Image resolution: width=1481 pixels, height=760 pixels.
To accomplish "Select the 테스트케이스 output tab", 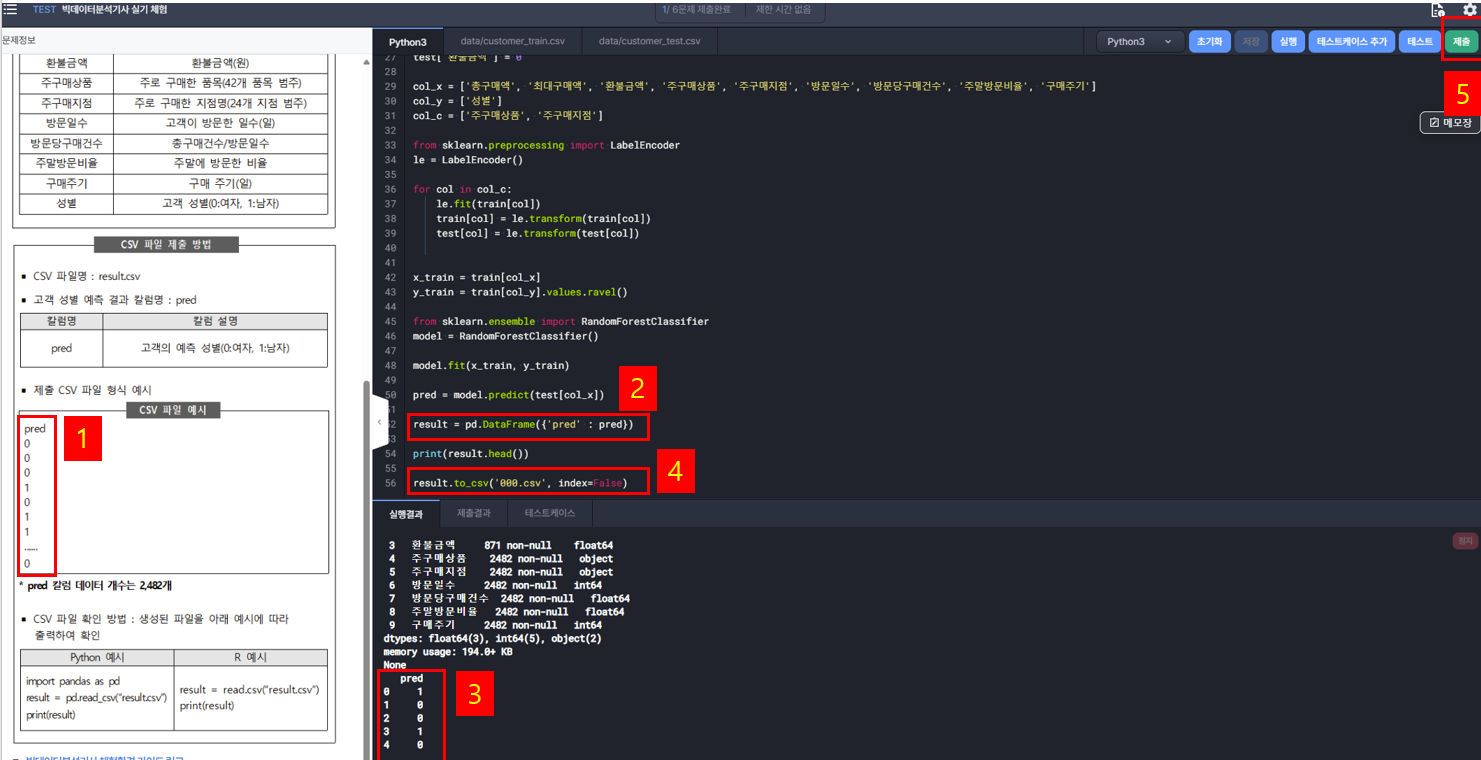I will click(550, 514).
